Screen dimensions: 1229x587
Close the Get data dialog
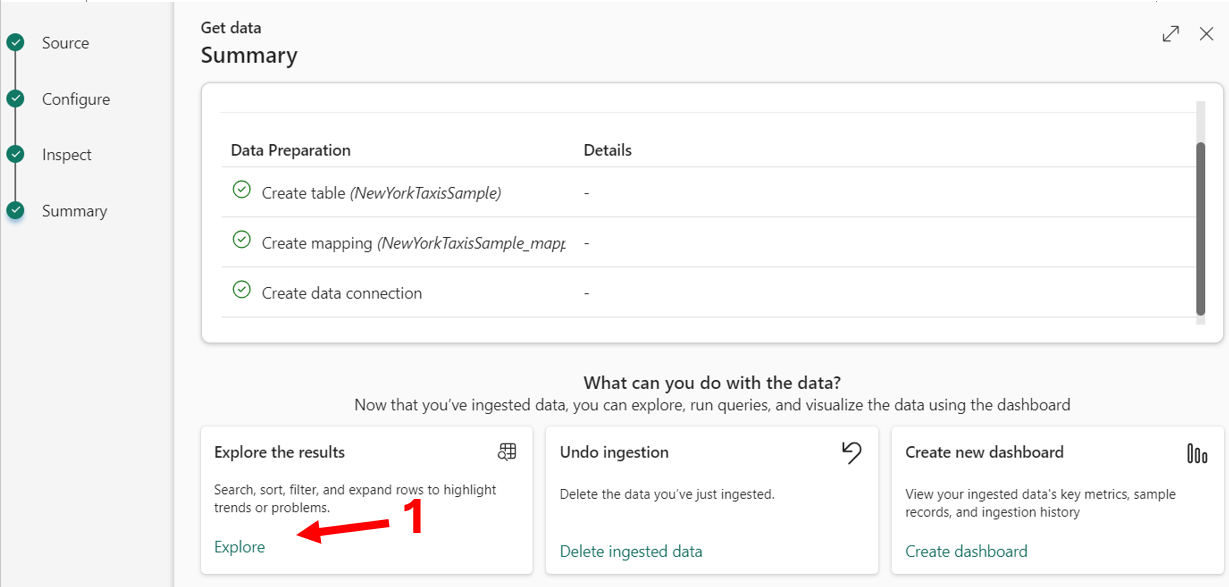[x=1206, y=34]
